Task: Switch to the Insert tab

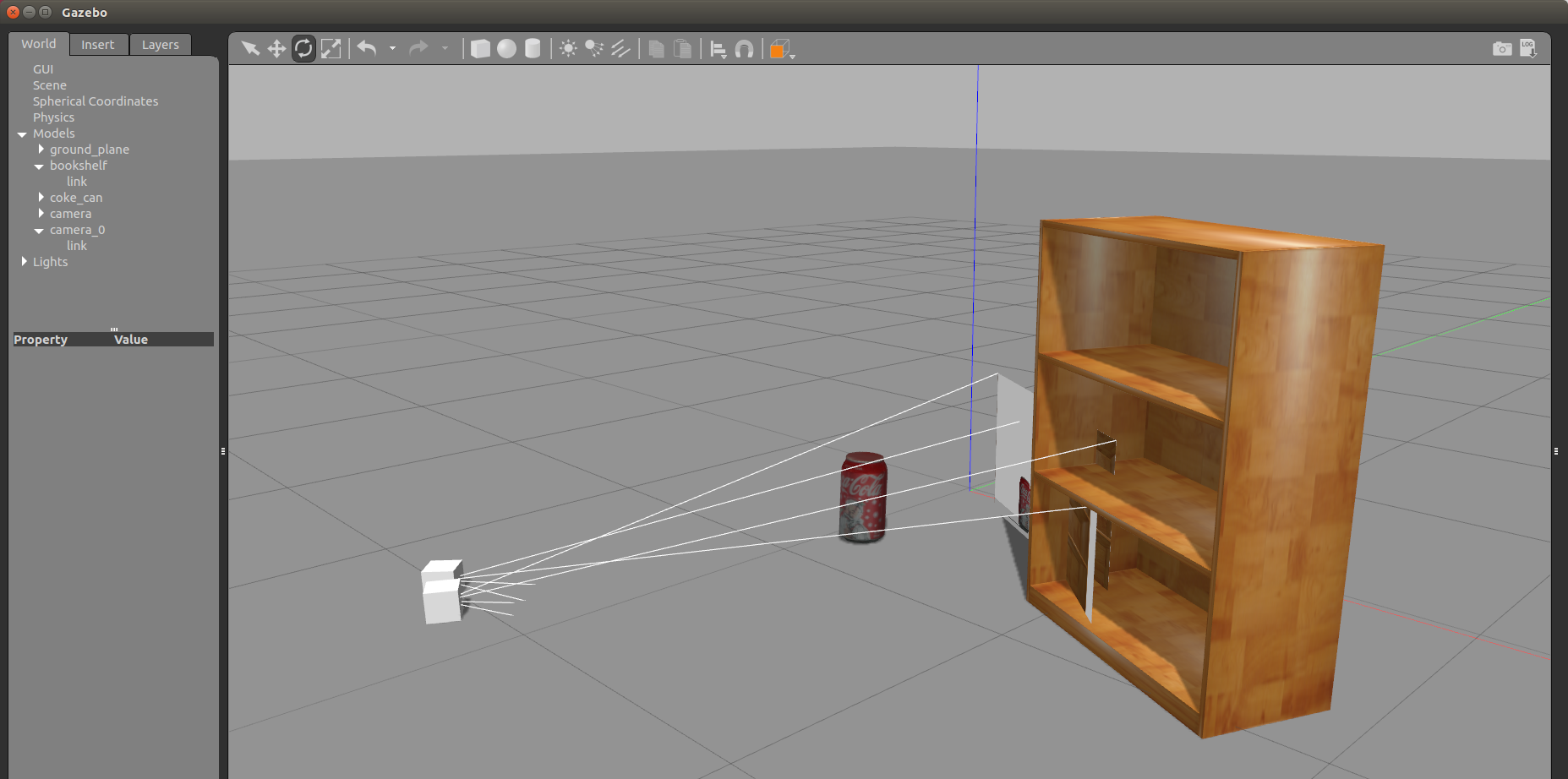Action: [98, 44]
